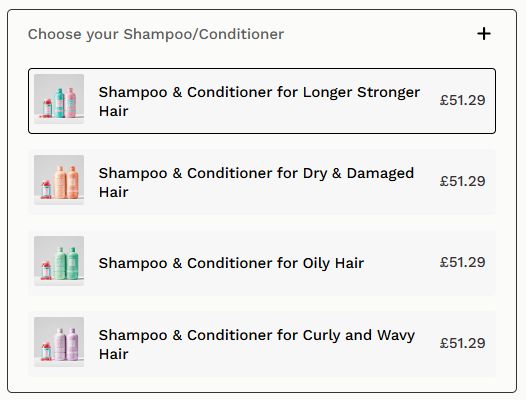Click the £51.29 price for Dry & Damaged Hair
Viewport: 526px width, 400px height.
(x=462, y=181)
